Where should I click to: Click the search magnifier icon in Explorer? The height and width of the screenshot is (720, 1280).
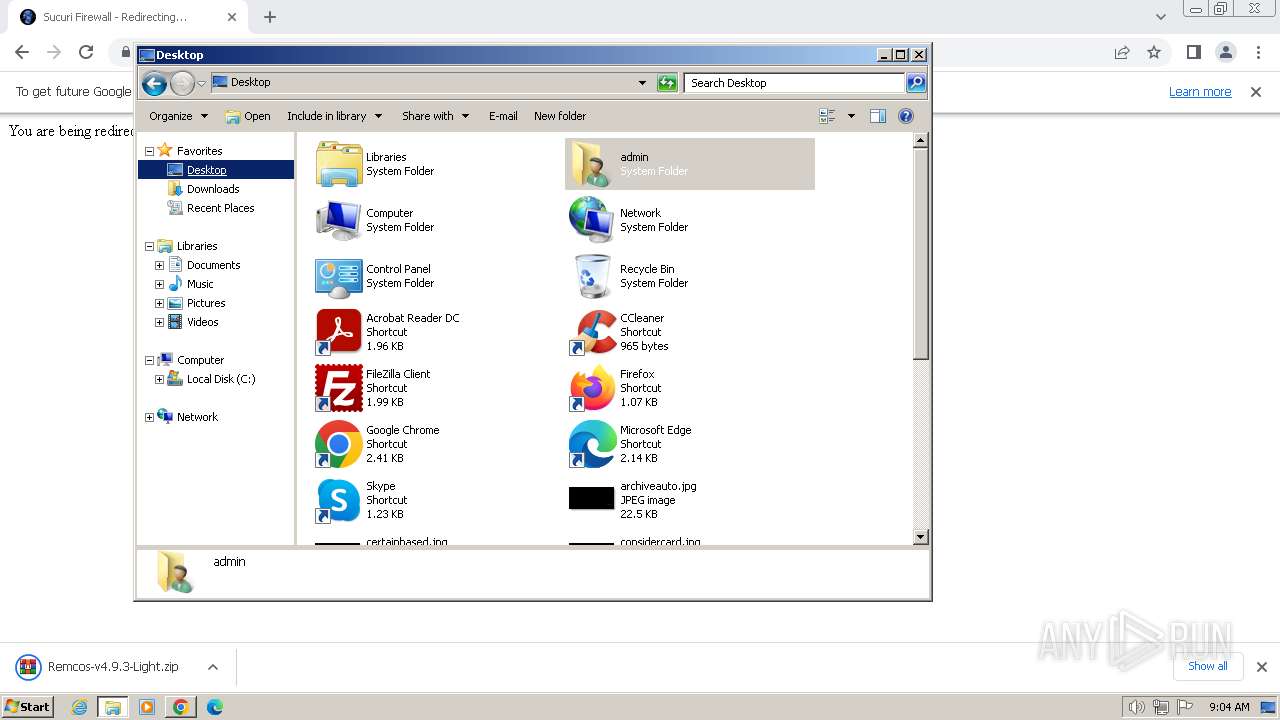(x=916, y=83)
